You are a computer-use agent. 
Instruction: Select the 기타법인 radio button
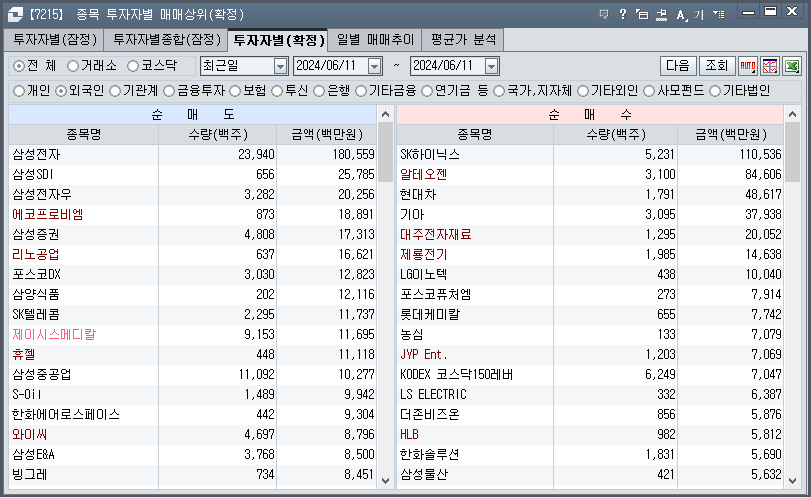click(715, 91)
